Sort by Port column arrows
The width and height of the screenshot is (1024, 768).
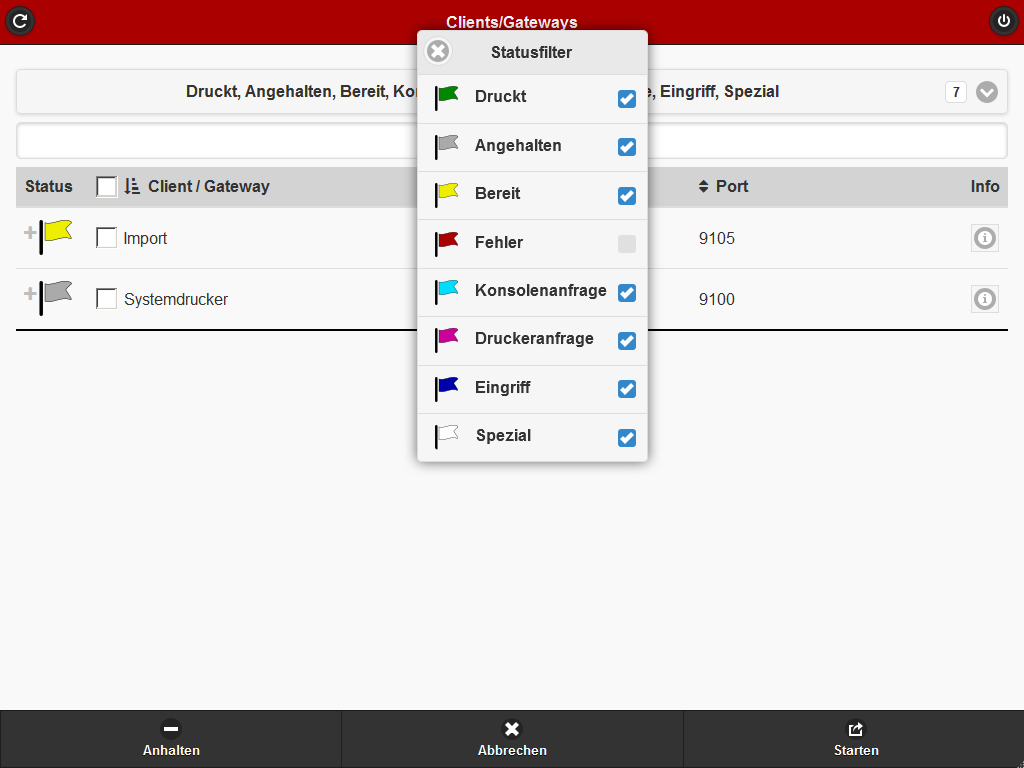(703, 186)
